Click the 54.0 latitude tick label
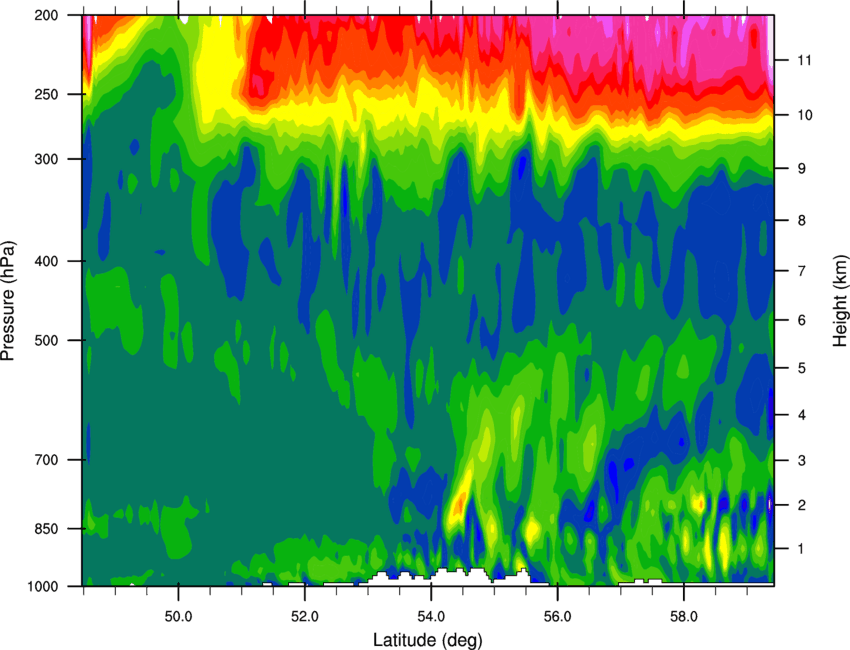The width and height of the screenshot is (850, 650). pos(431,617)
